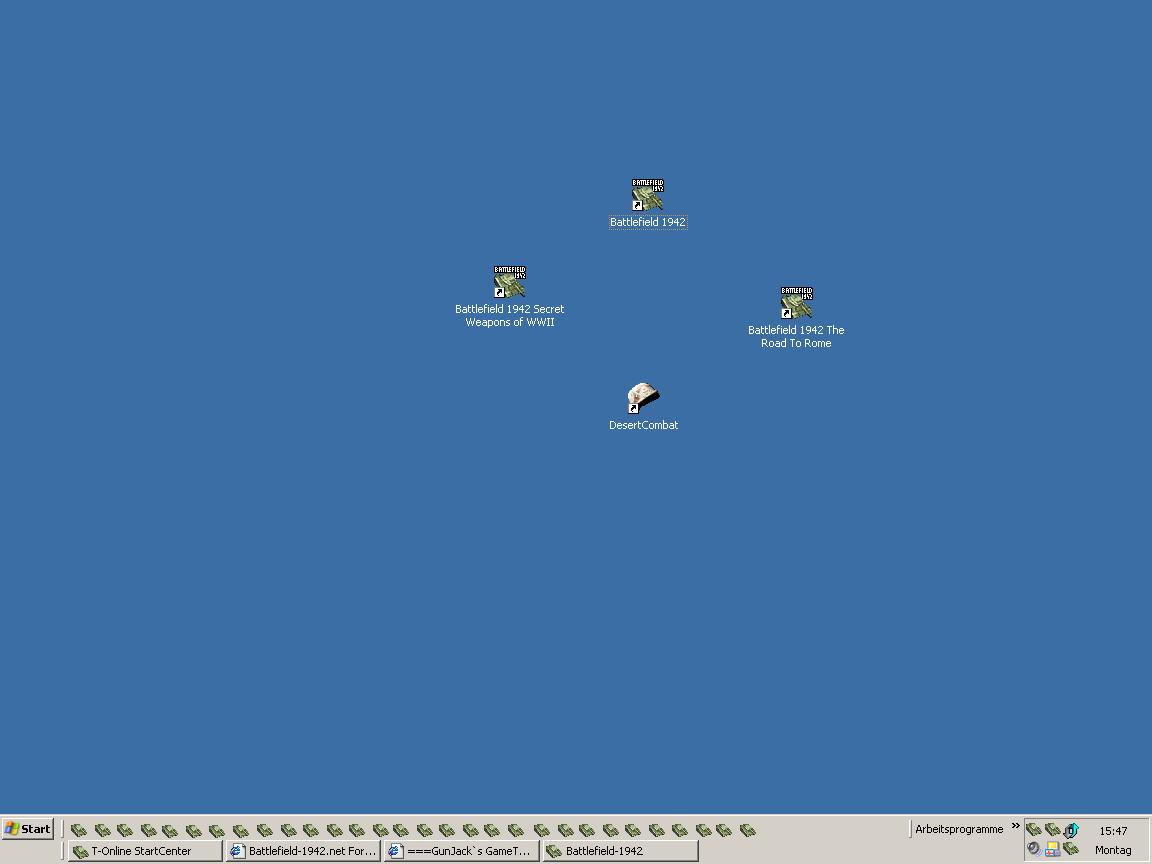Launch the rightmost tank icon in Quick Launch
The image size is (1152, 864).
pos(747,830)
